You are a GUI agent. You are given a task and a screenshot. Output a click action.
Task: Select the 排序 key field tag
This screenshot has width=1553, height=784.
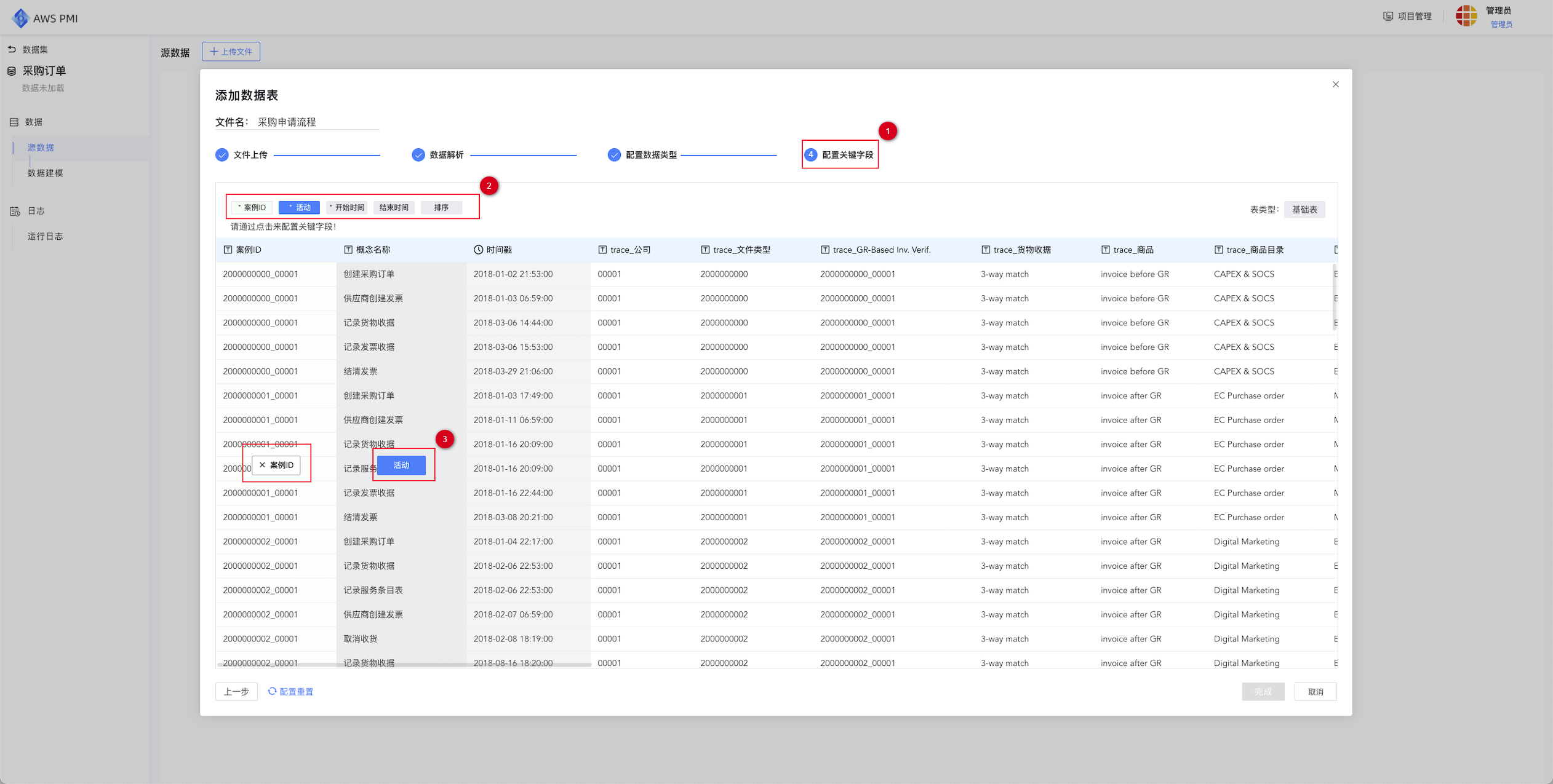(x=441, y=208)
